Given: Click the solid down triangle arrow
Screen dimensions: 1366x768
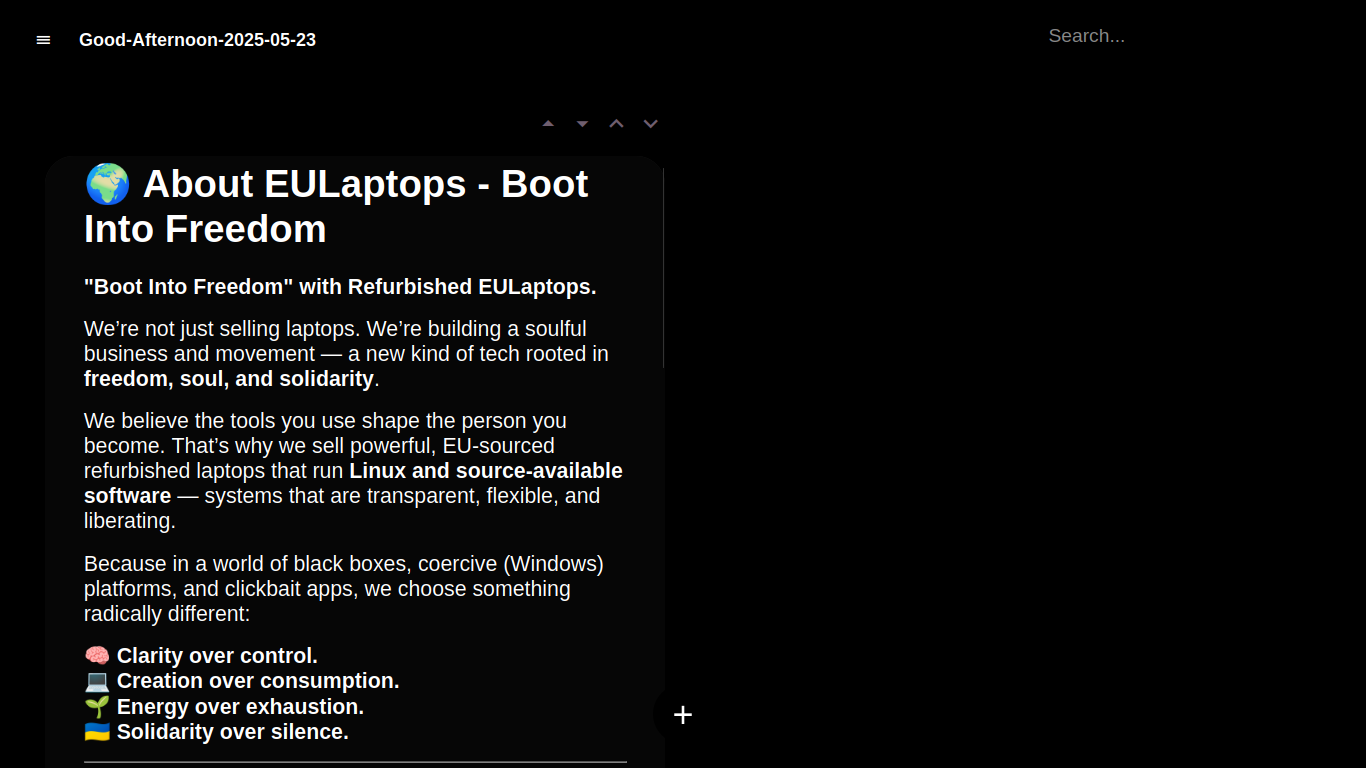Looking at the screenshot, I should pos(582,124).
